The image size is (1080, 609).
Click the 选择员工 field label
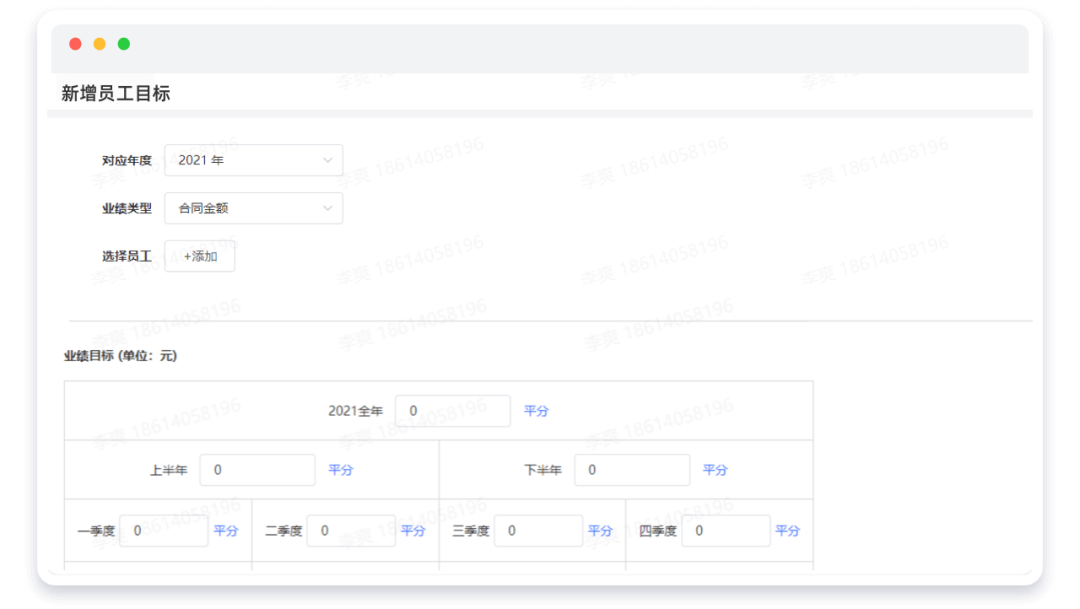[x=127, y=256]
